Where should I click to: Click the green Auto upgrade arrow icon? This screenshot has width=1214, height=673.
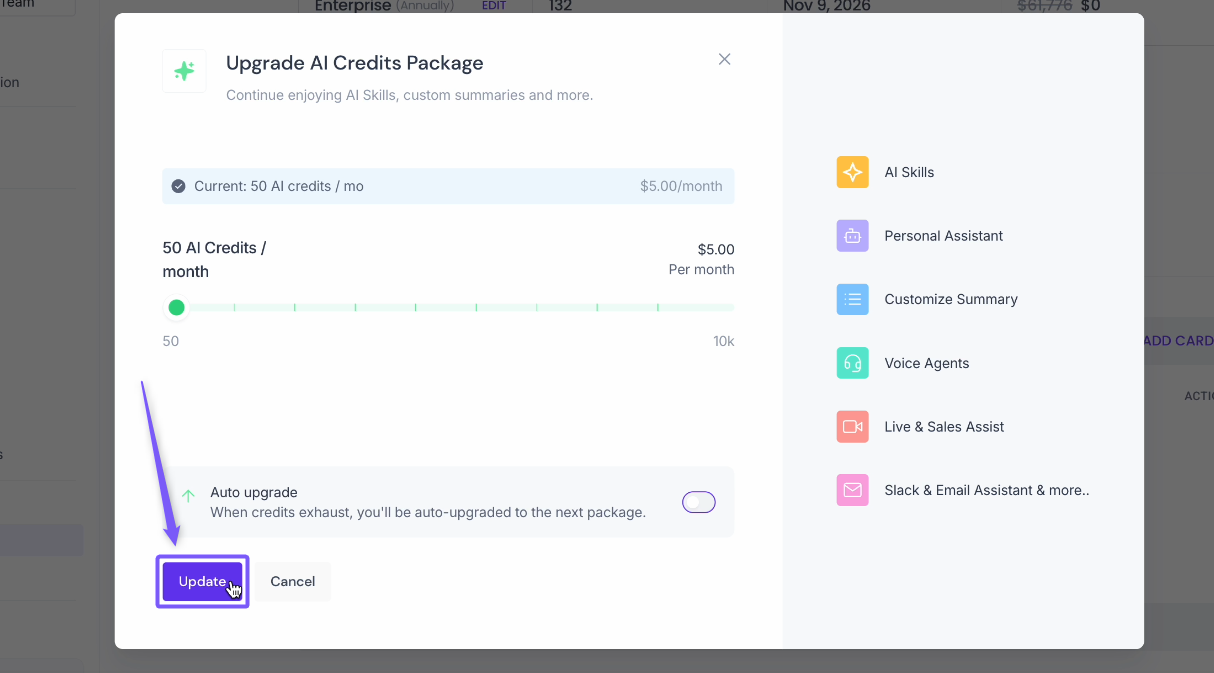(x=188, y=495)
